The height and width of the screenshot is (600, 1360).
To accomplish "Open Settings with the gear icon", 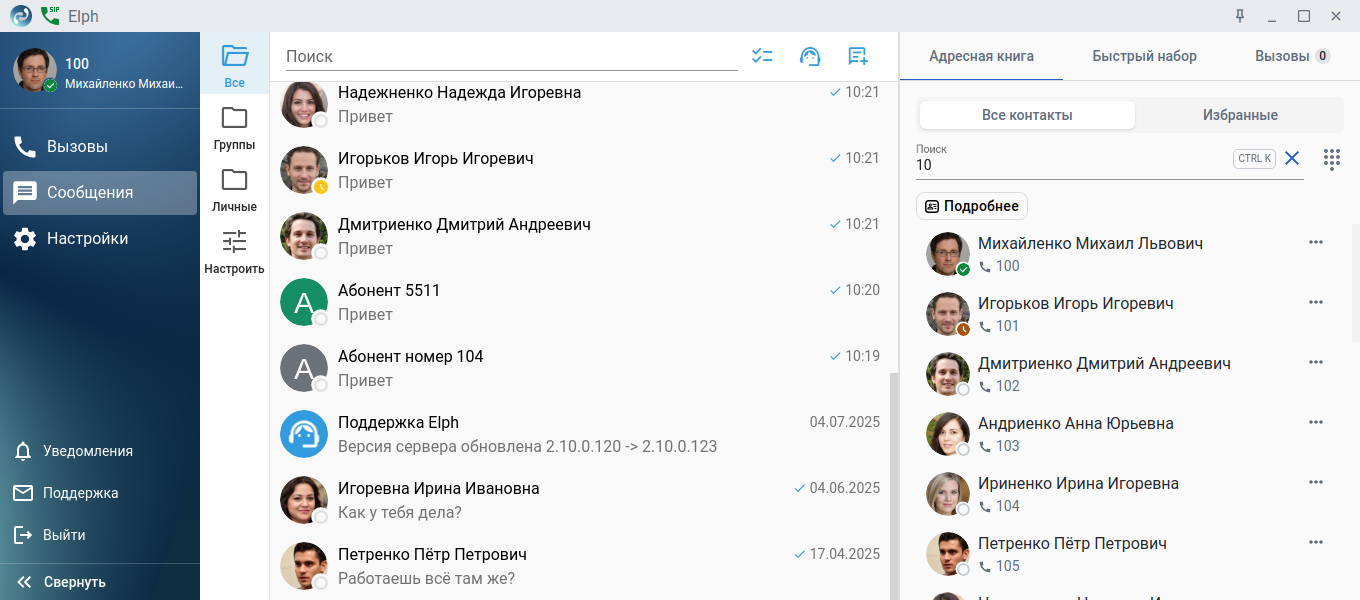I will coord(100,239).
